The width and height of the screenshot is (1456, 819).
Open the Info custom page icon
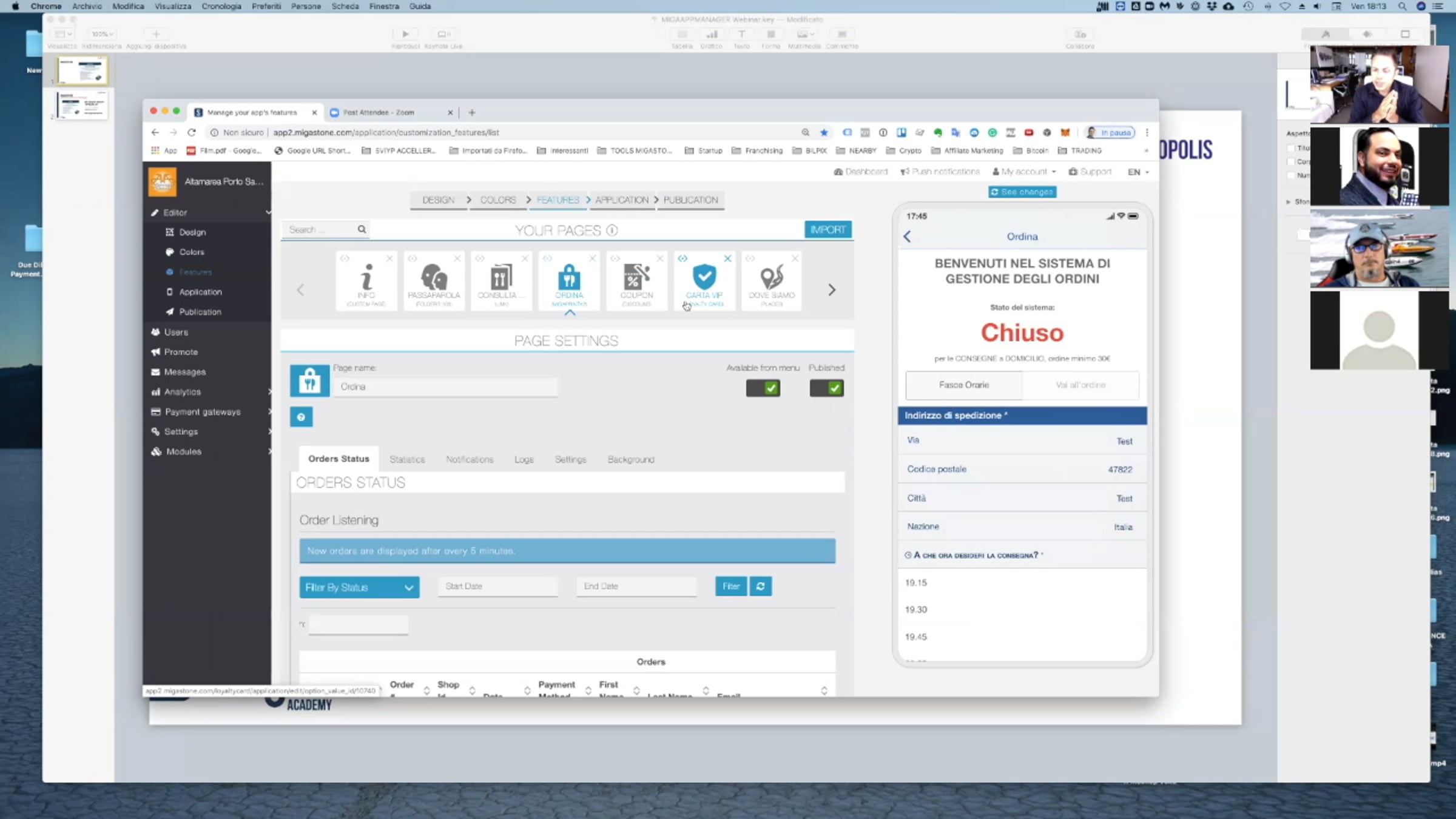(366, 281)
